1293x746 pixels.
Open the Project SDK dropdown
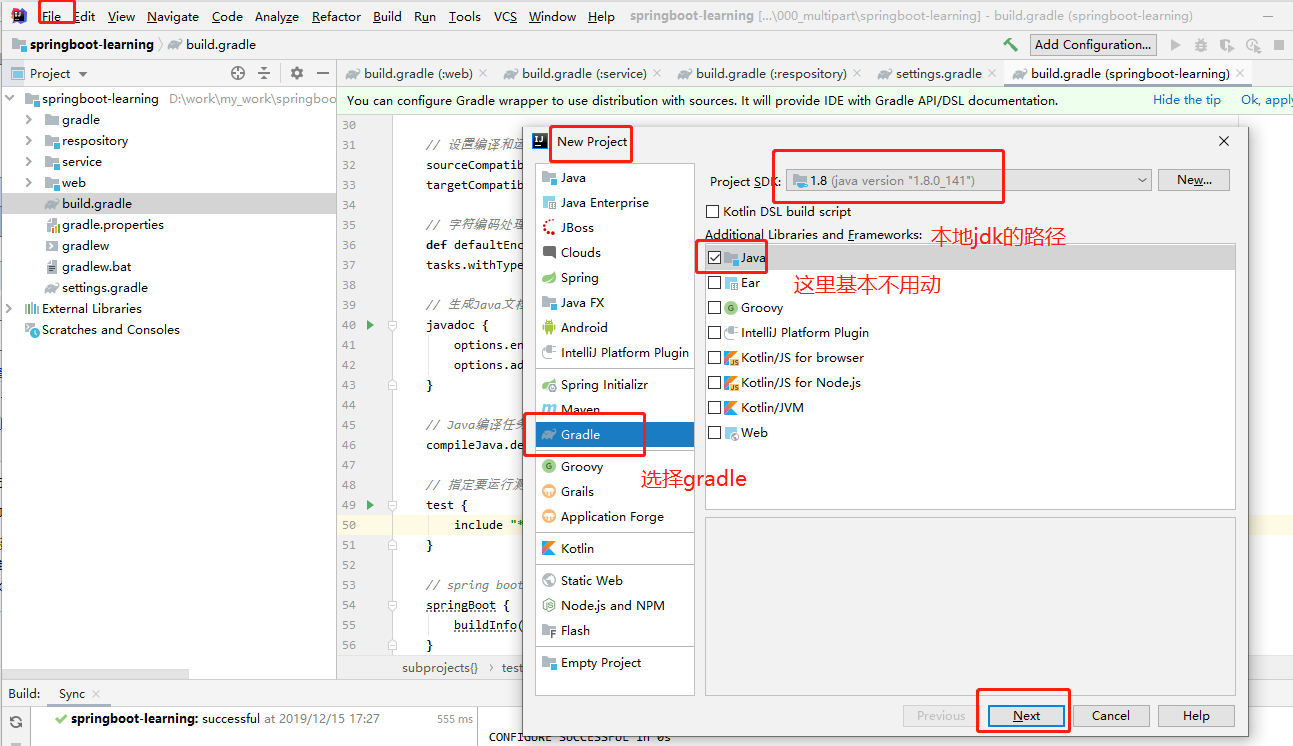click(x=968, y=180)
